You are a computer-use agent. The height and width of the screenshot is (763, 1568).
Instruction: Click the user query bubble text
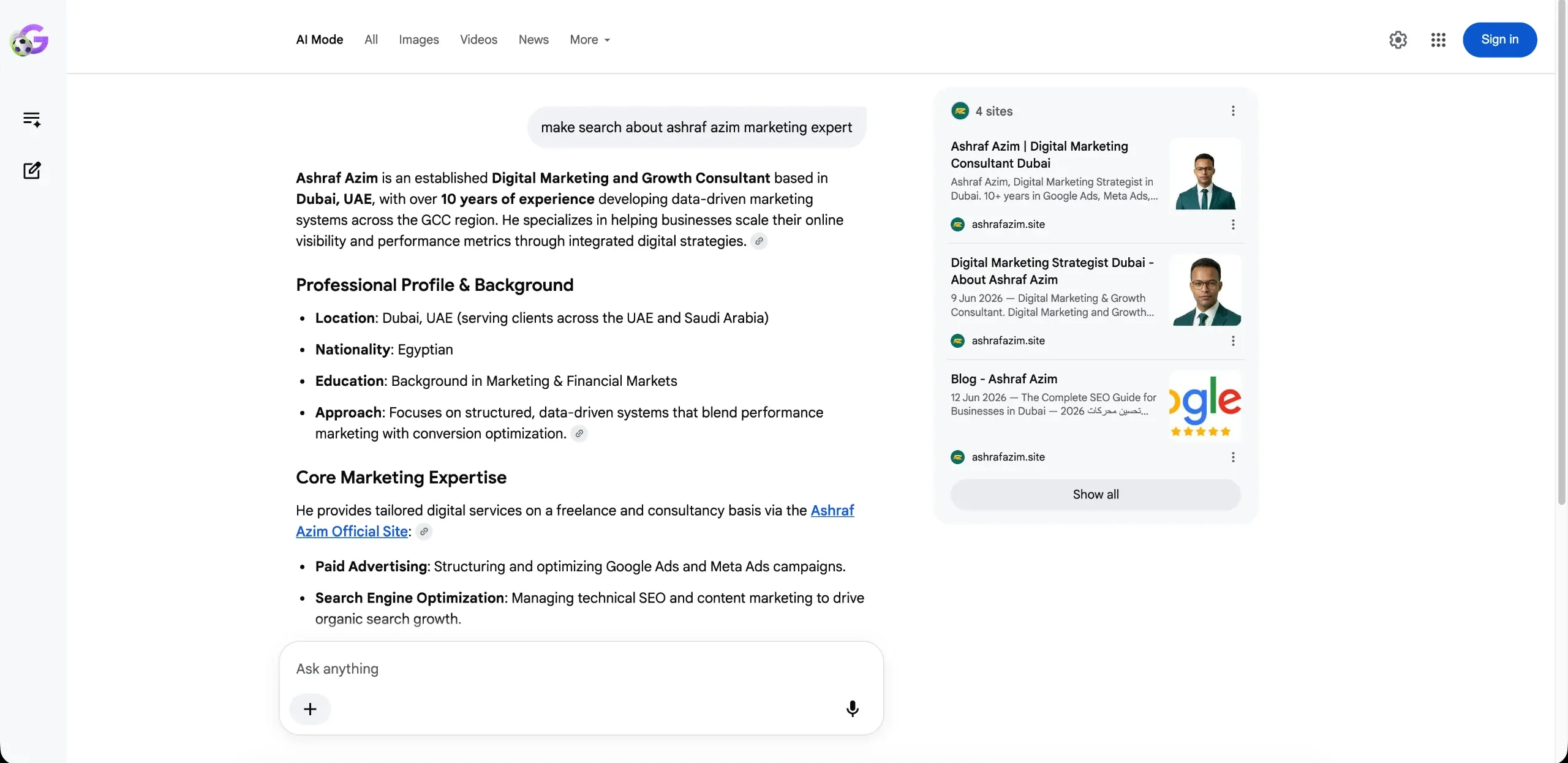click(696, 127)
